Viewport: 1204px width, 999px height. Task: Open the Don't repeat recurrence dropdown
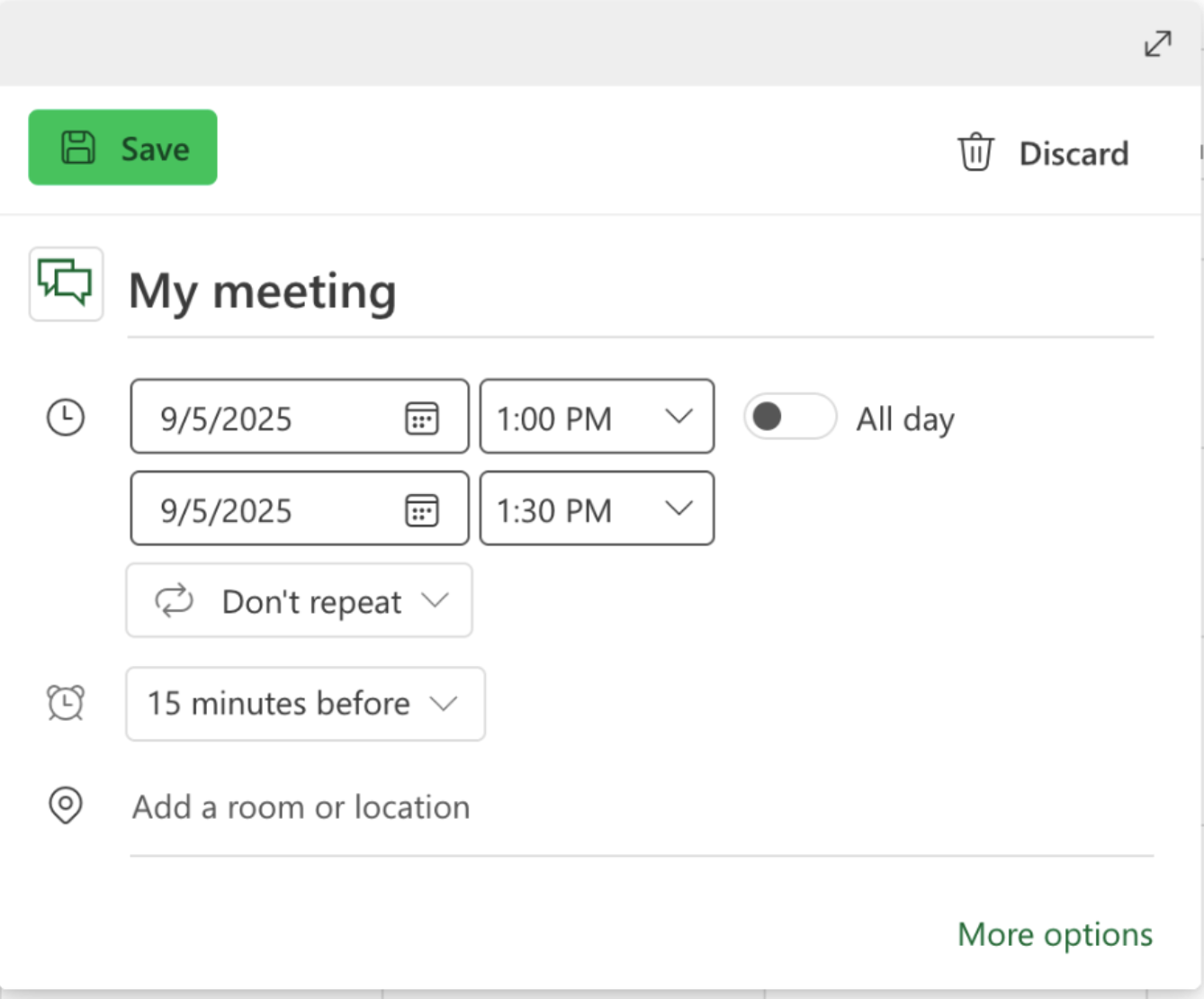(299, 600)
